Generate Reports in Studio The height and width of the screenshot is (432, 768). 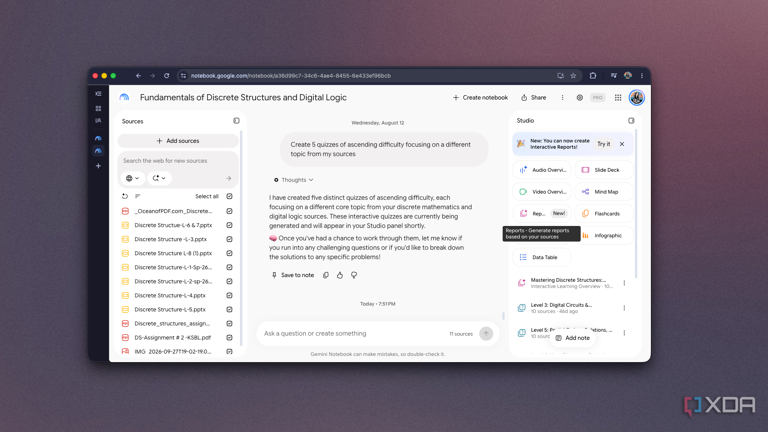(x=542, y=214)
